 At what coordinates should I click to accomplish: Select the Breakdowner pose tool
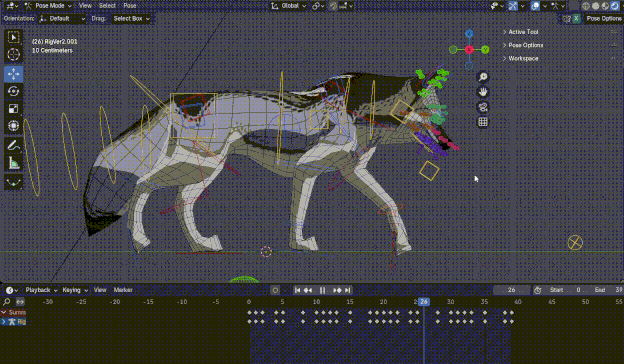[14, 182]
